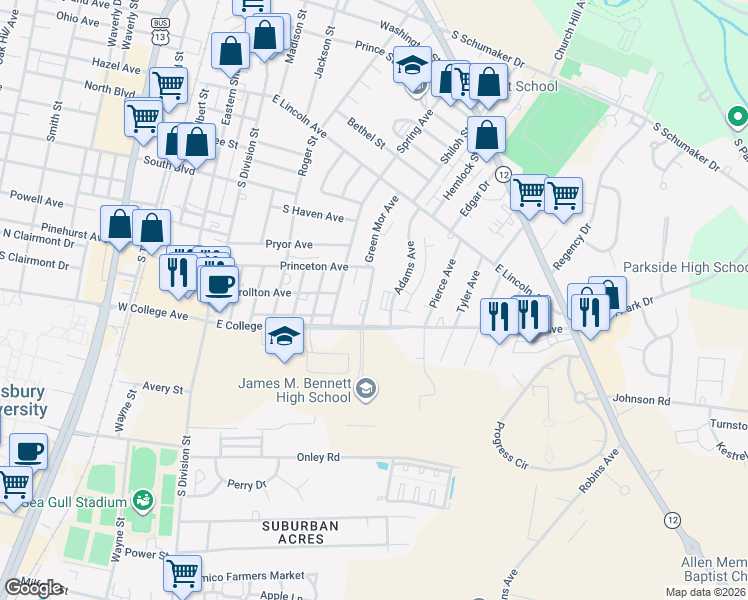
Task: Click the Green Mor Ave street label
Action: (382, 229)
